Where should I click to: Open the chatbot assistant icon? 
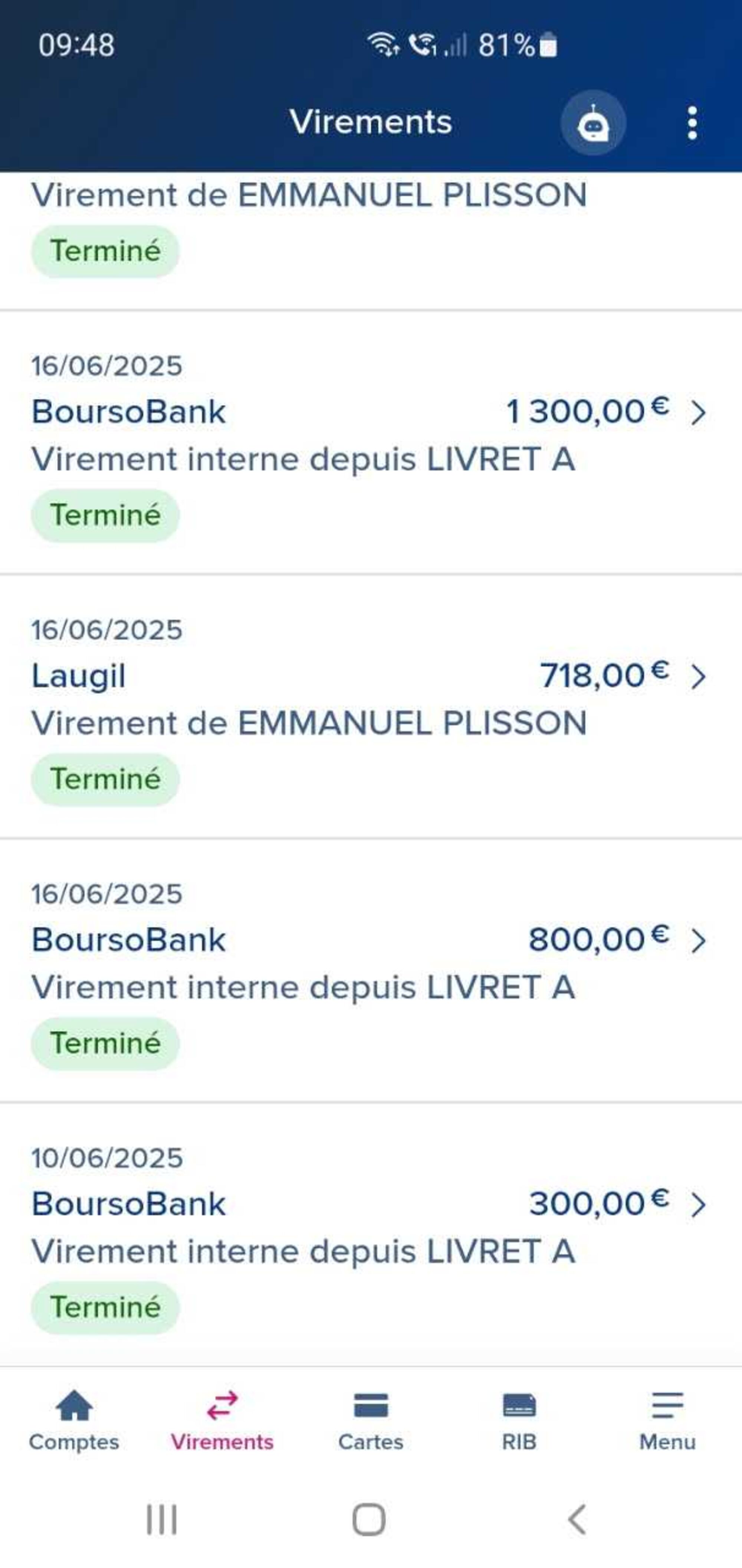(x=593, y=123)
